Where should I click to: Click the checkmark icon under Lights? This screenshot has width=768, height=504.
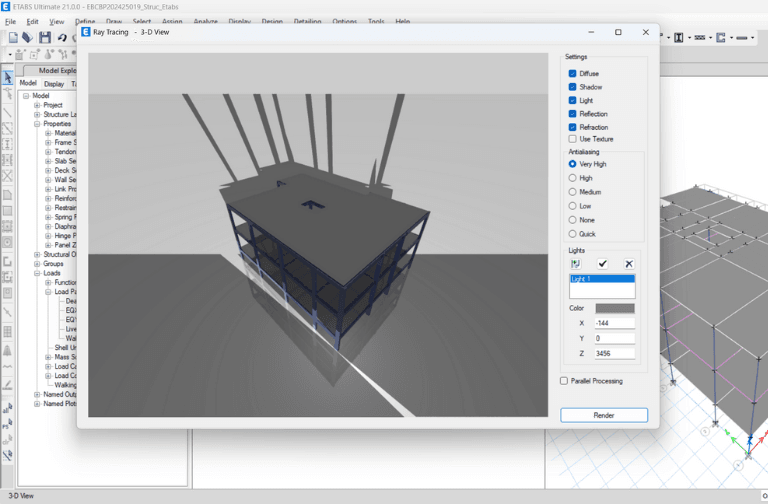pyautogui.click(x=602, y=264)
